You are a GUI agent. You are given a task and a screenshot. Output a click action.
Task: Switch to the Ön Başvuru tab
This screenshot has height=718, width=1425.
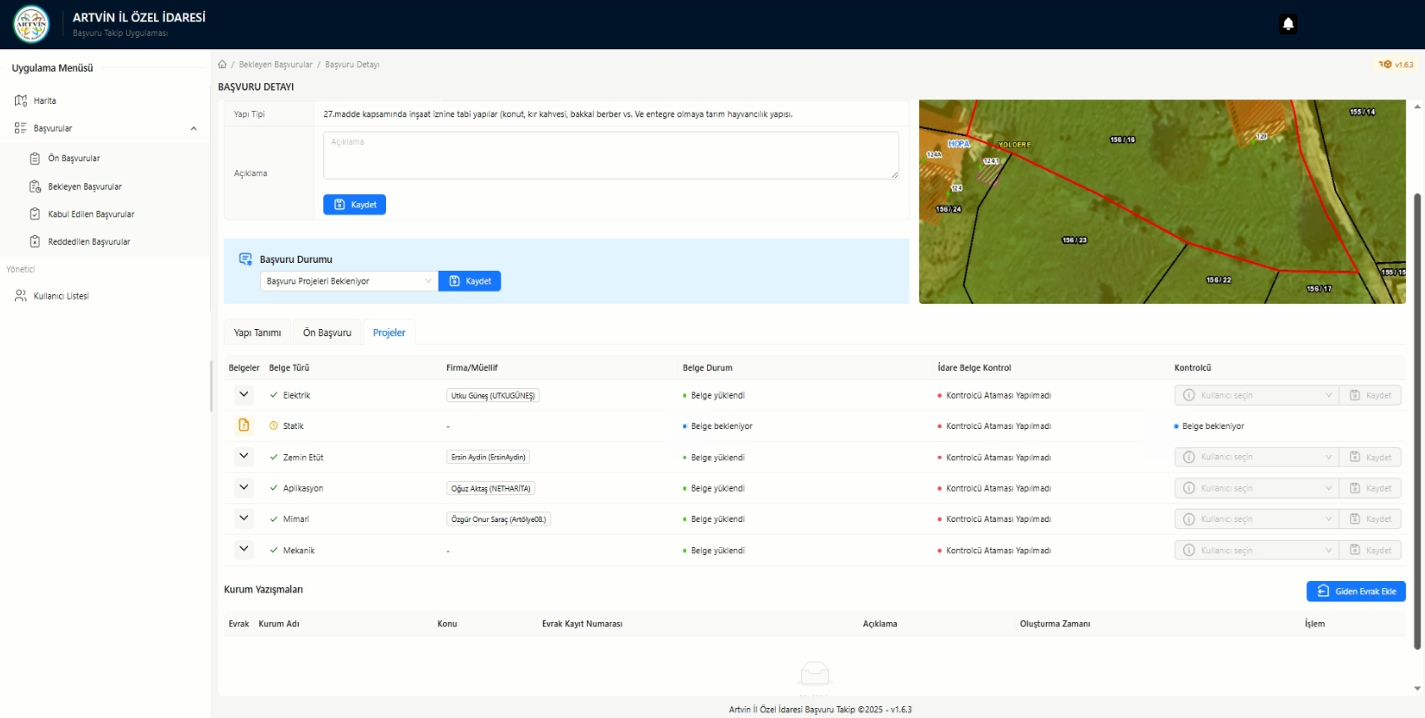[x=327, y=333]
